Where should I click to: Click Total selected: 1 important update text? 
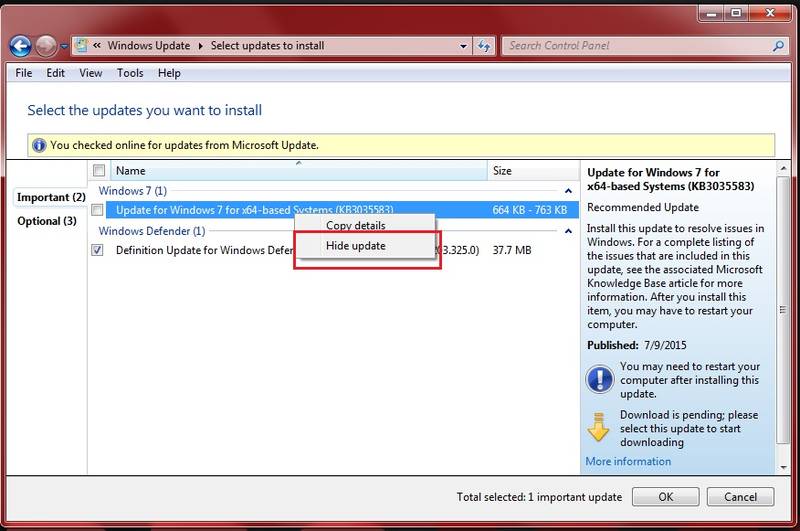point(539,497)
